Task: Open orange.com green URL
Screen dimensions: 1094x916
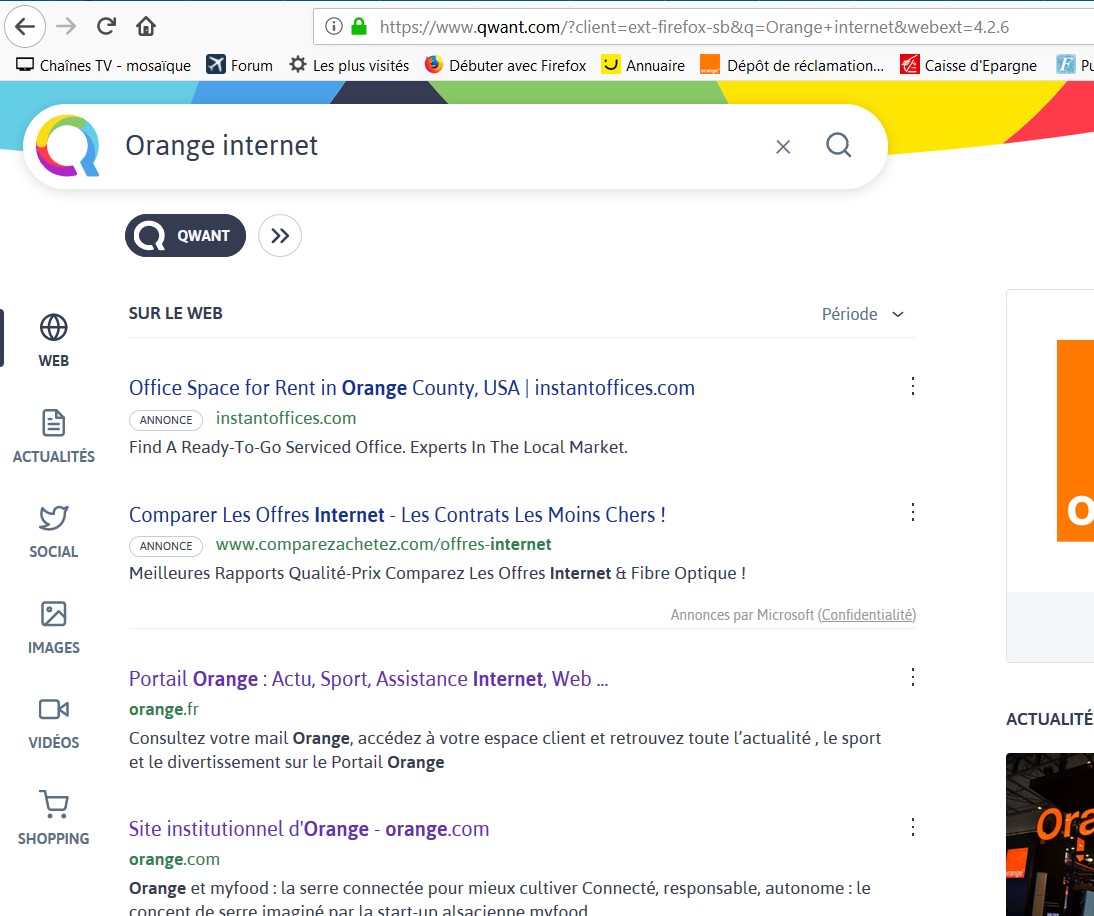Action: click(174, 859)
